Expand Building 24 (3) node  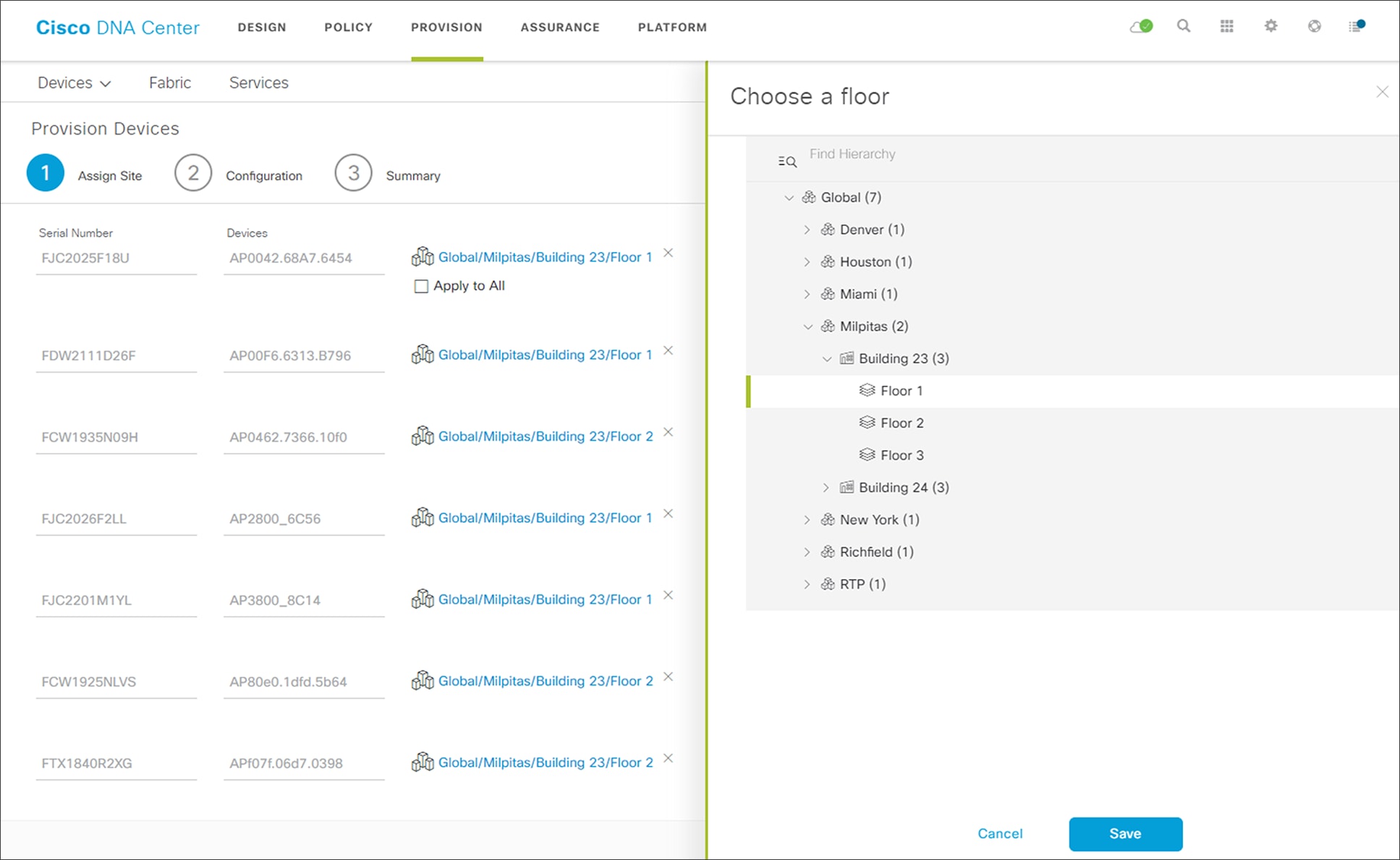(826, 488)
